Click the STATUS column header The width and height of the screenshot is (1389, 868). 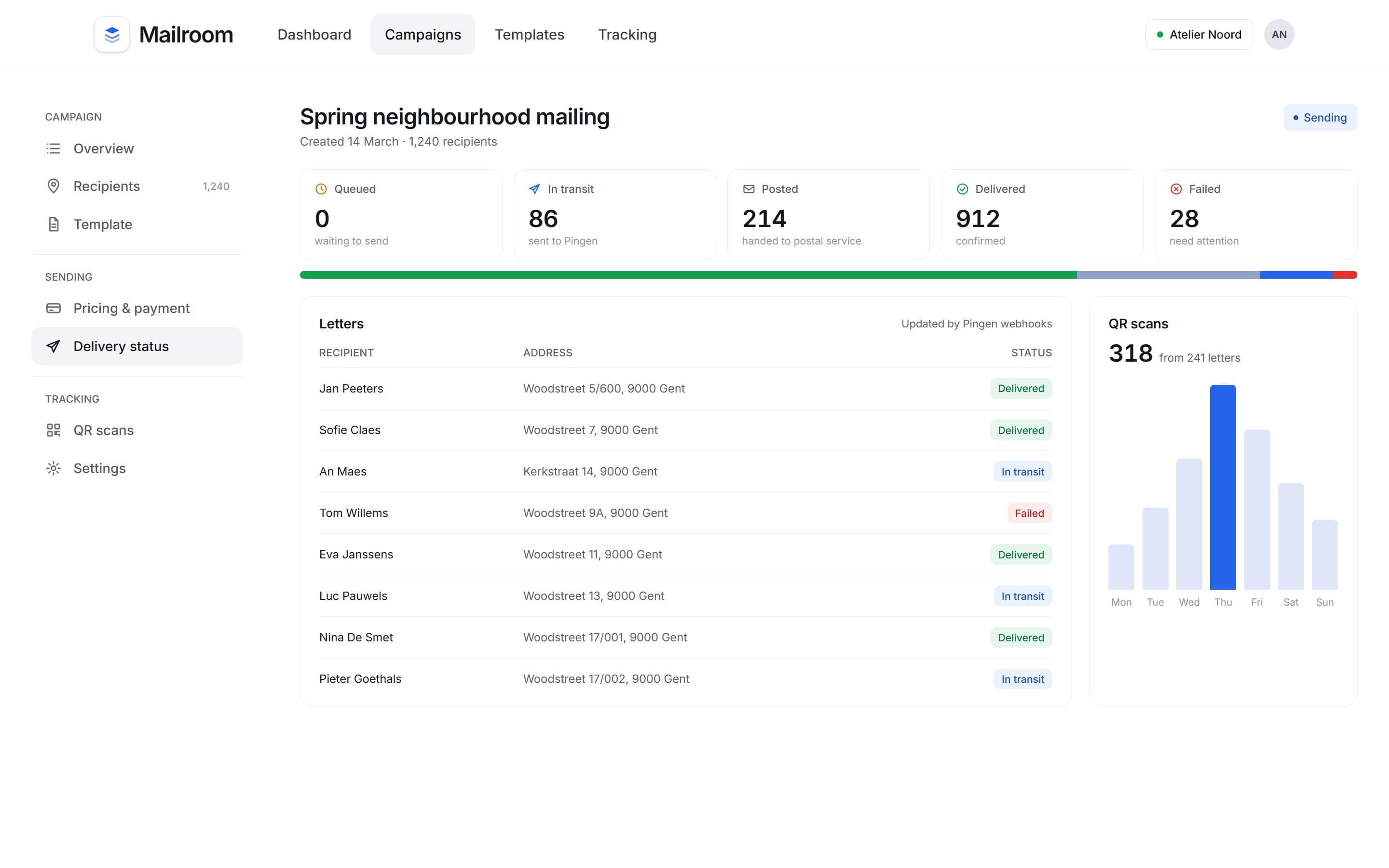[x=1031, y=353]
